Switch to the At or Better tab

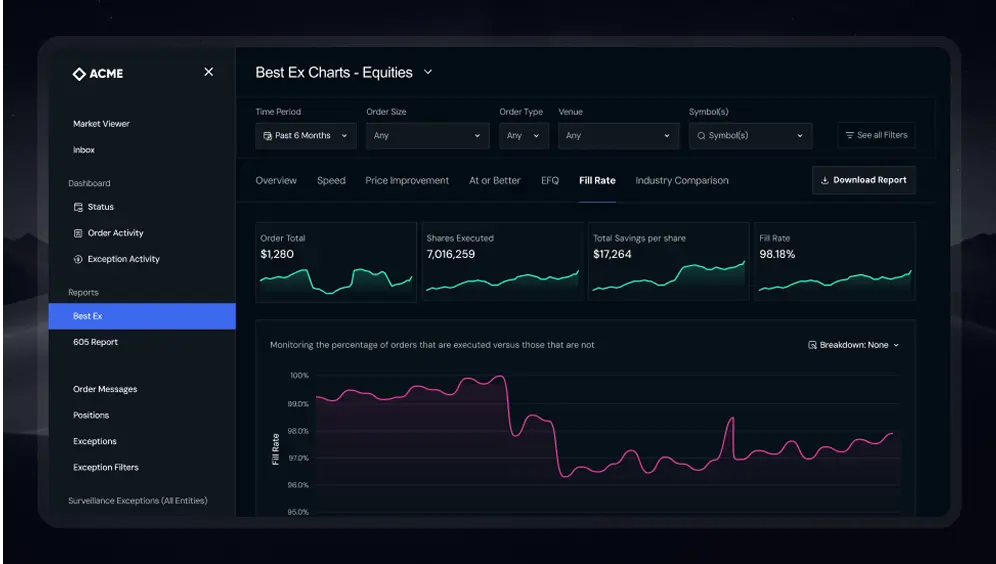coord(494,180)
